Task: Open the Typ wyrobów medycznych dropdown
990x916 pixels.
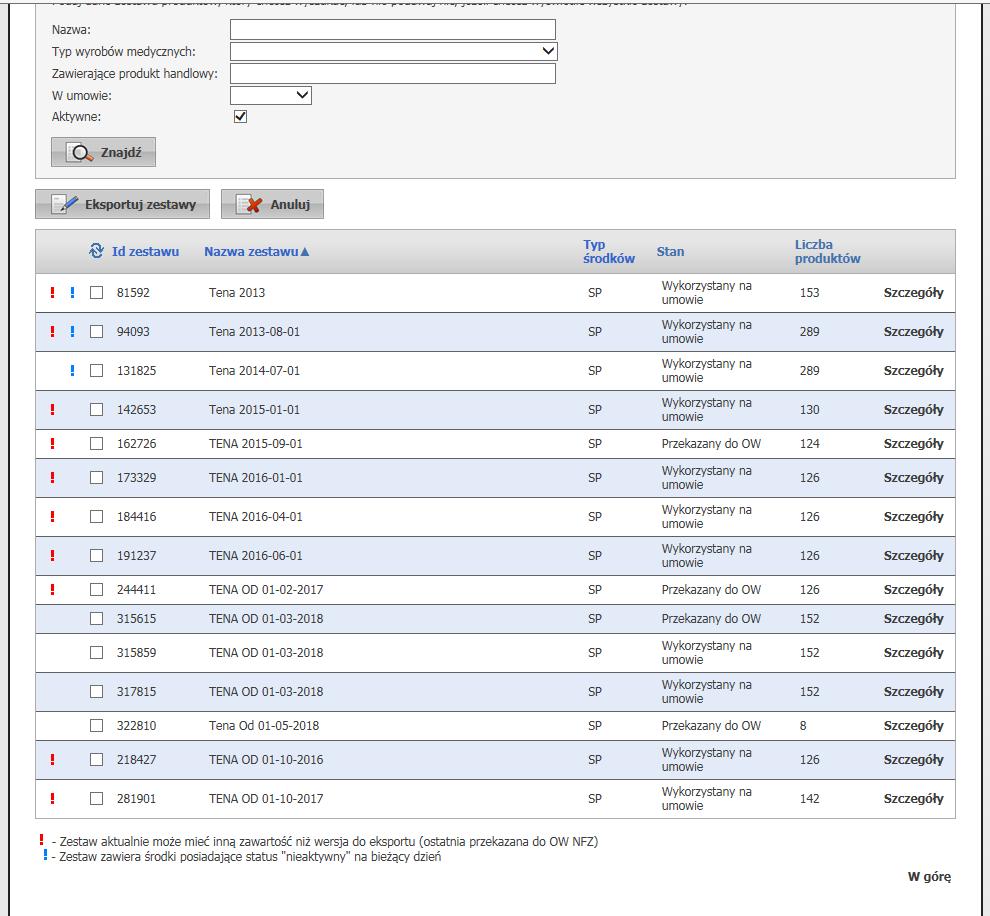Action: click(394, 51)
